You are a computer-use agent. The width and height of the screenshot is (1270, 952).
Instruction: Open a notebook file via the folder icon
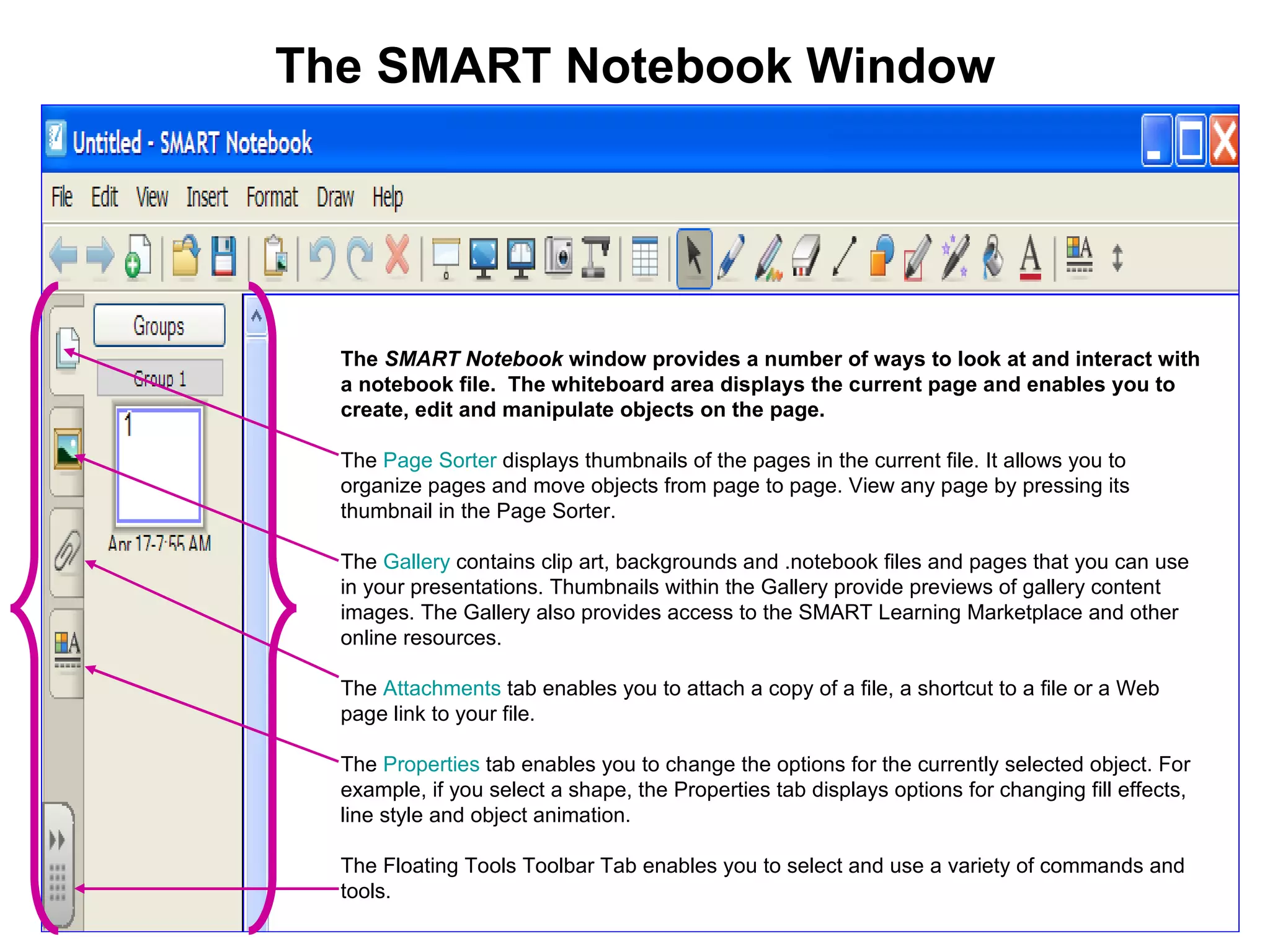pos(185,256)
